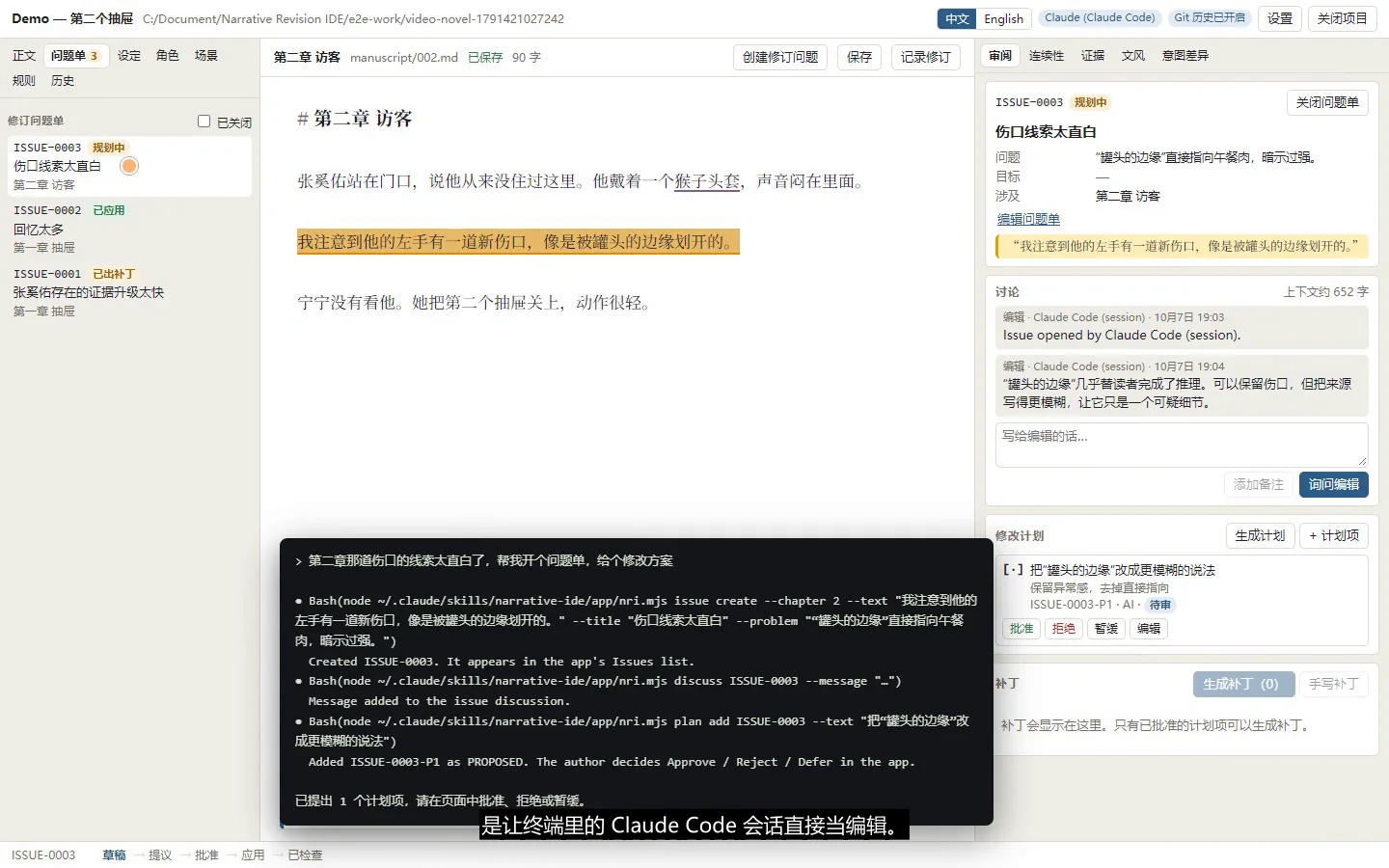The image size is (1389, 868).
Task: Click the underlined word 猴子头套
Action: tap(707, 181)
